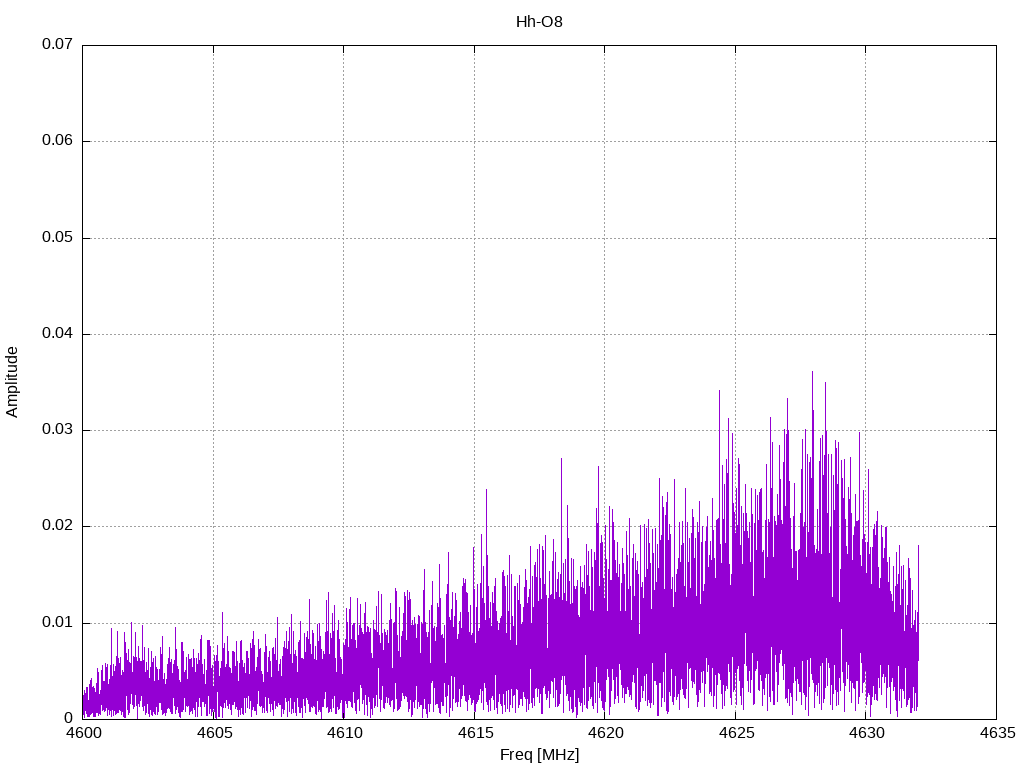Click the Freq [MHz] x-axis label
The width and height of the screenshot is (1024, 768).
pos(539,754)
